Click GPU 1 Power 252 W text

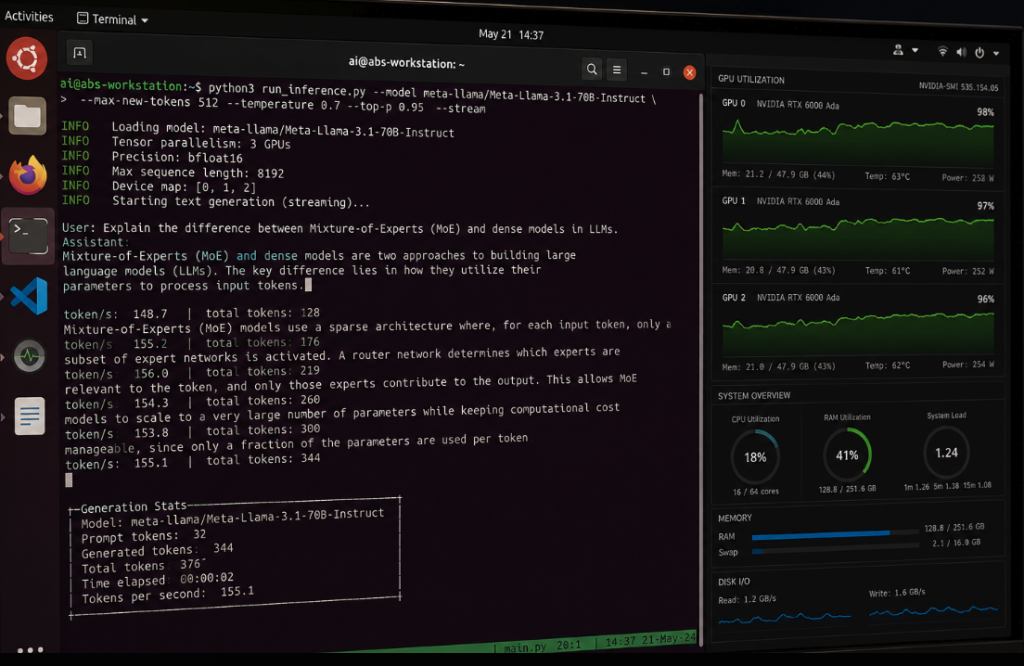pyautogui.click(x=968, y=271)
